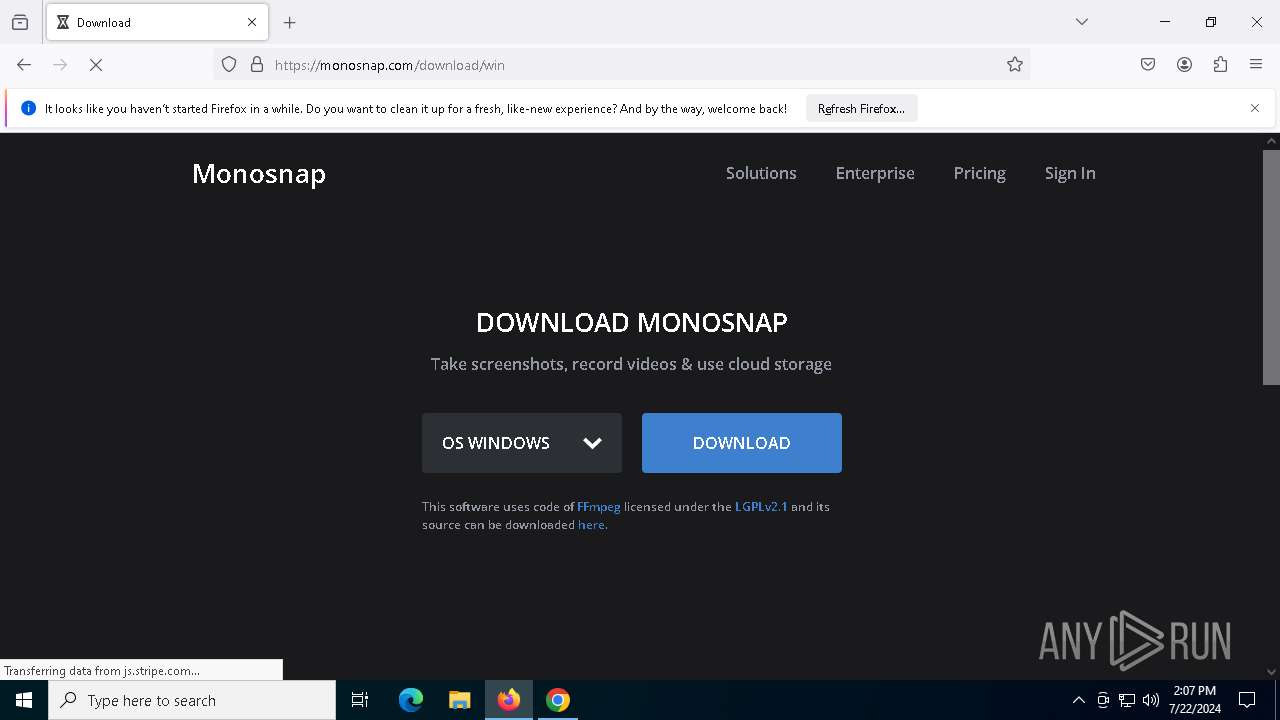The width and height of the screenshot is (1280, 720).
Task: Open the LGPLv2.1 license link
Action: 761,507
